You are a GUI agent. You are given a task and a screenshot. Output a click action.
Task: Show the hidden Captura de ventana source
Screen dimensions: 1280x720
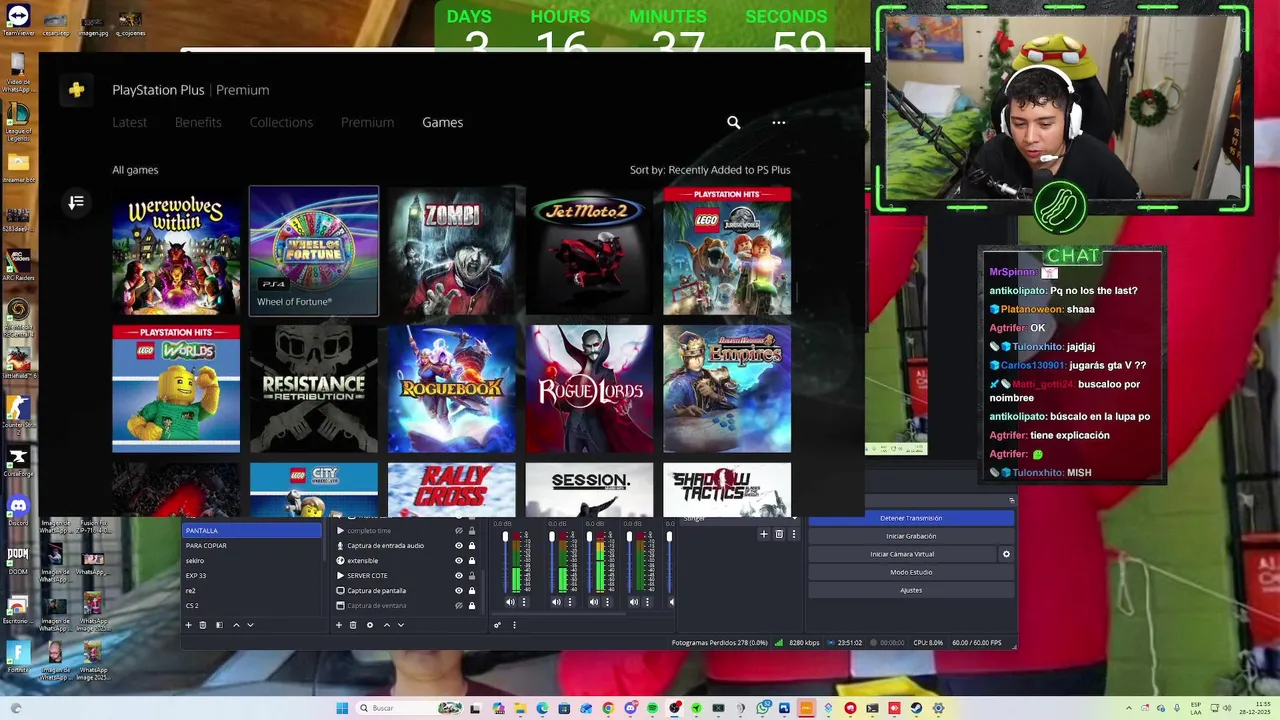[459, 606]
